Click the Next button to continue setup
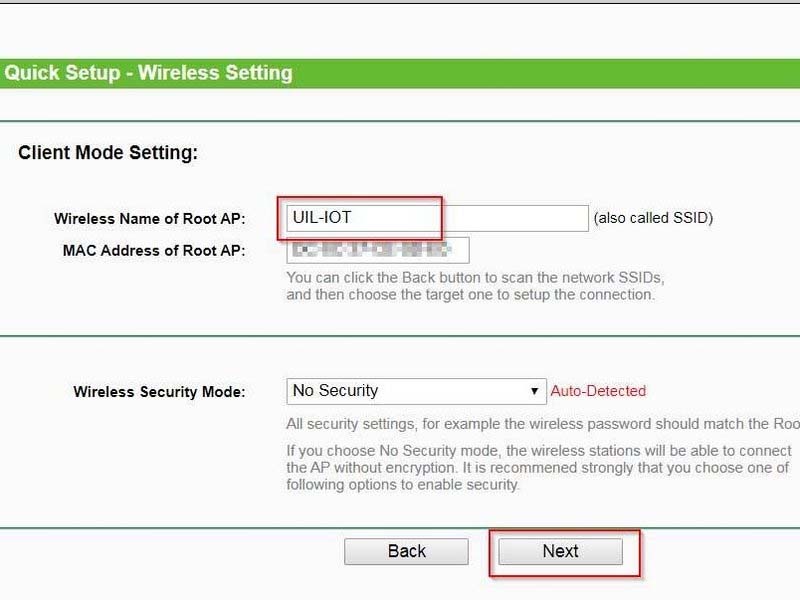Viewport: 800px width, 600px height. pos(560,551)
